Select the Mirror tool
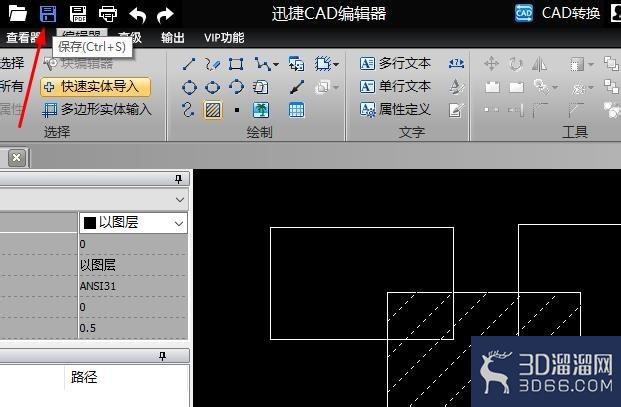This screenshot has height=407, width=621. [539, 64]
